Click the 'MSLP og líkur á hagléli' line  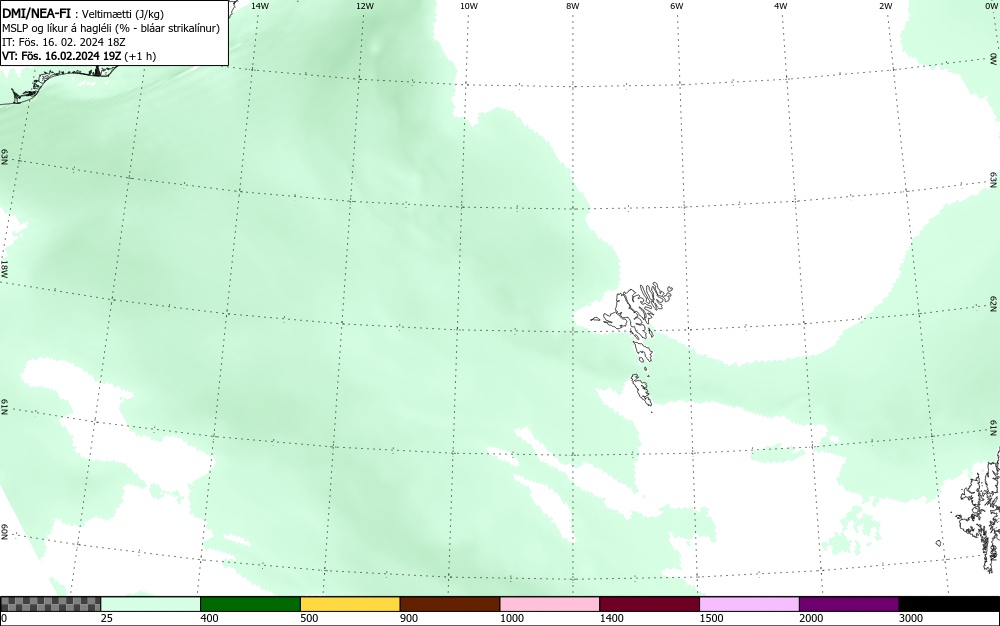click(x=111, y=29)
